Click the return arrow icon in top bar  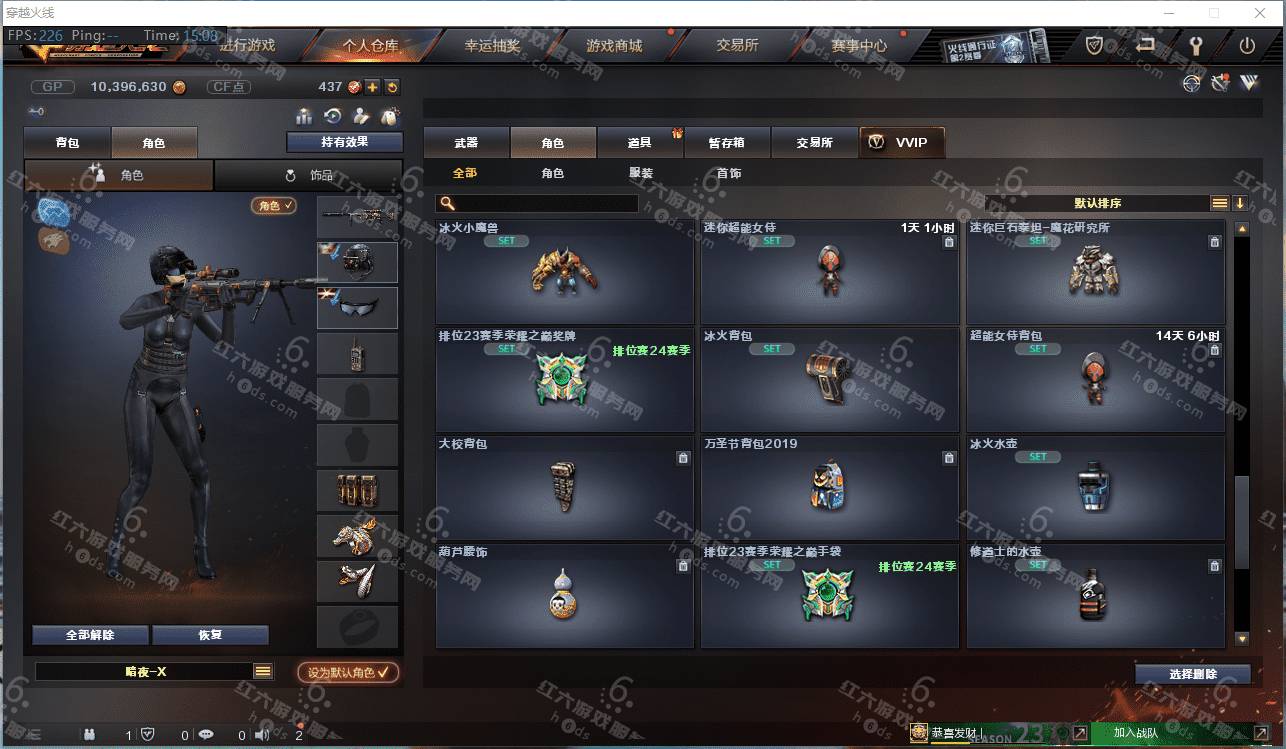[x=1145, y=45]
